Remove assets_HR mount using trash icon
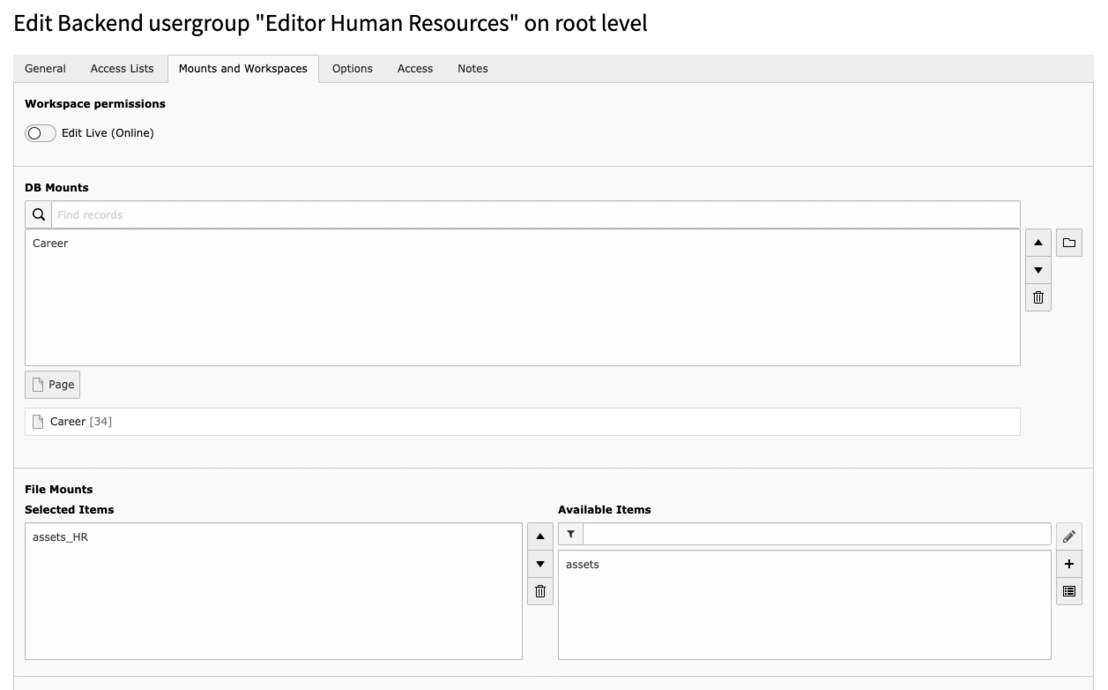 pyautogui.click(x=539, y=590)
